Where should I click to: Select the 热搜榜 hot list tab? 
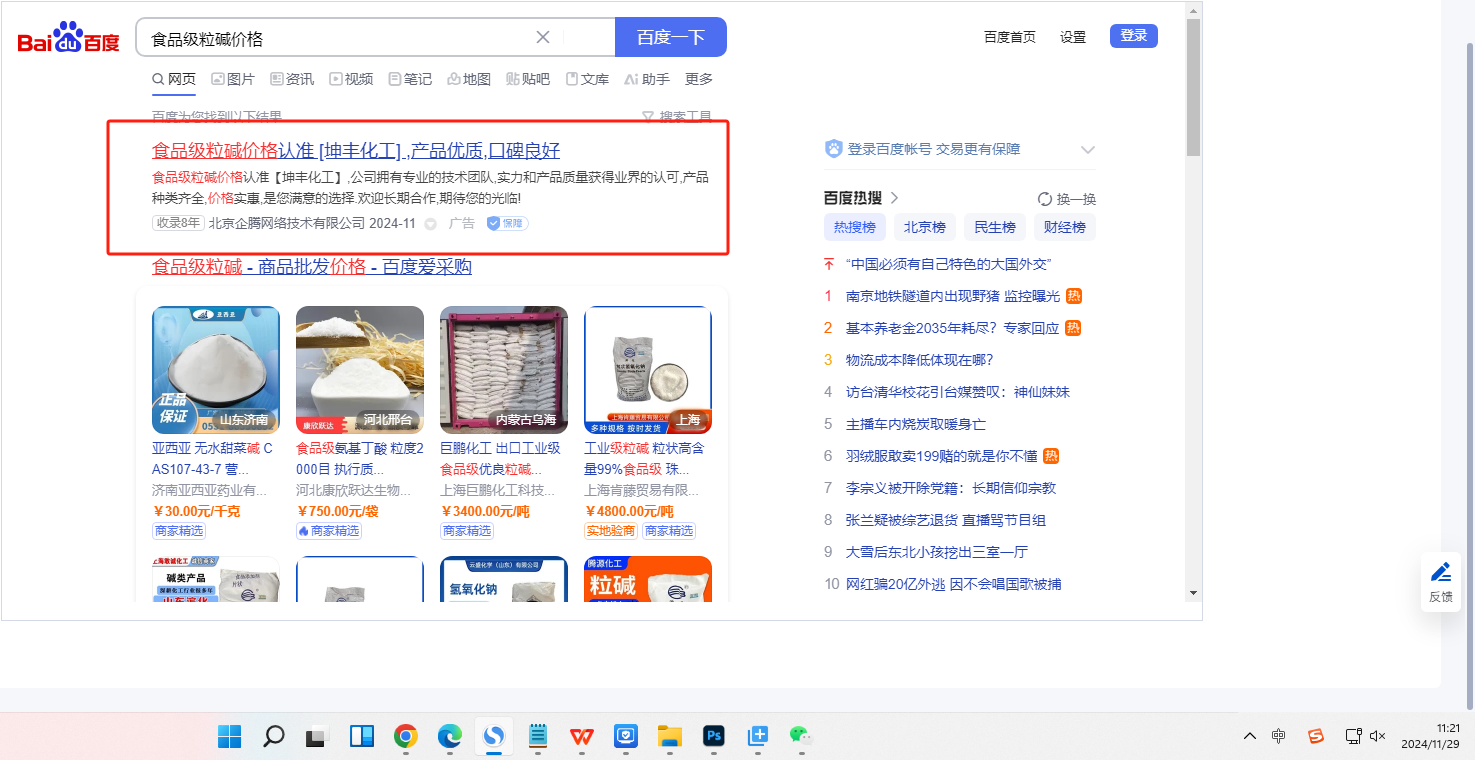pyautogui.click(x=855, y=227)
